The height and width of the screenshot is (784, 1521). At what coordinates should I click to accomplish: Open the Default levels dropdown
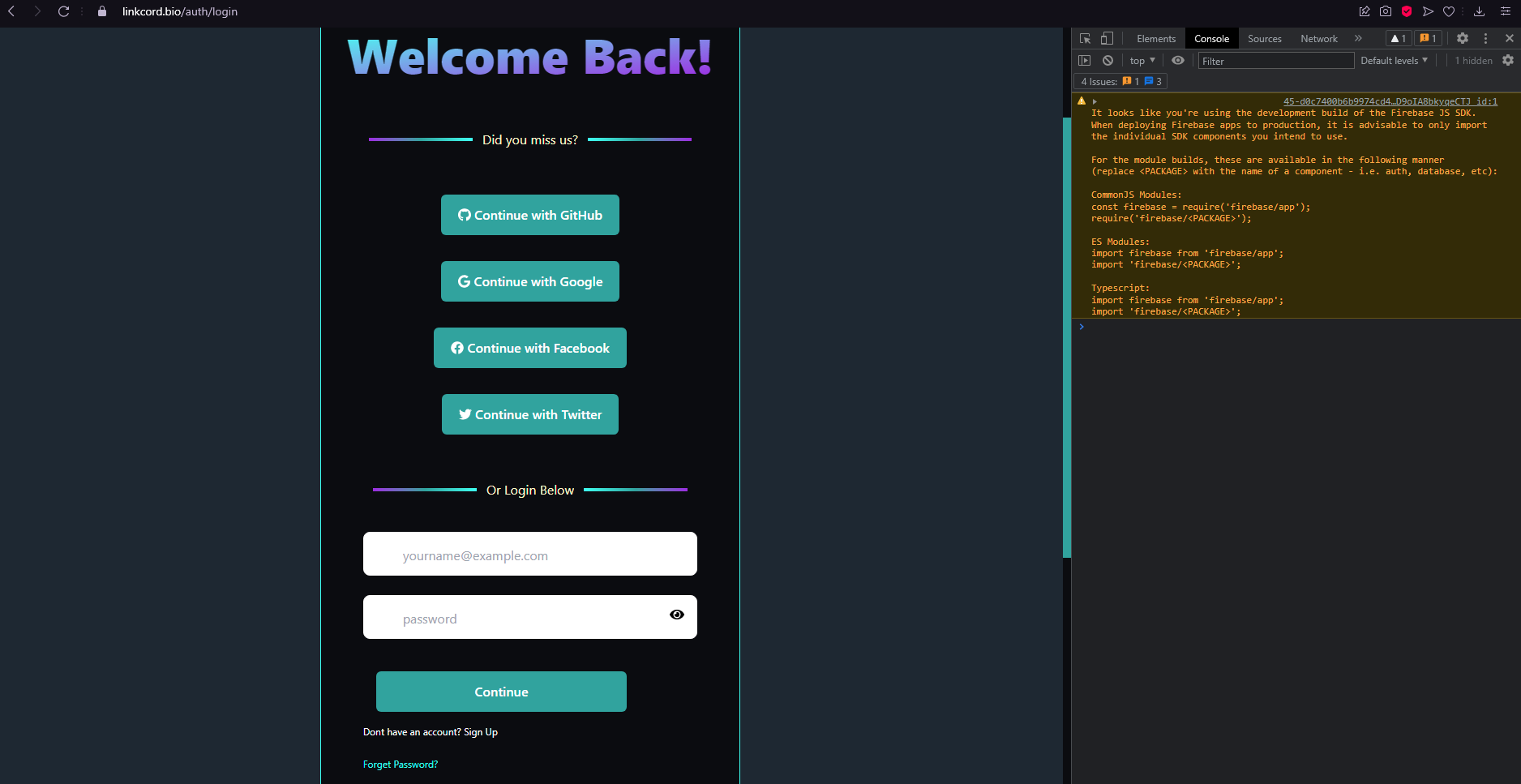coord(1394,60)
